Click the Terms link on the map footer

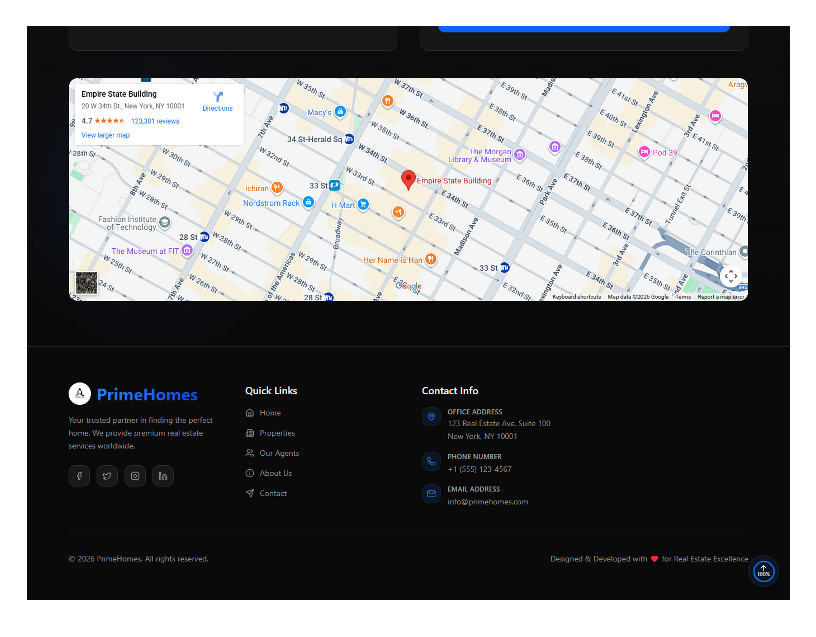tap(684, 297)
